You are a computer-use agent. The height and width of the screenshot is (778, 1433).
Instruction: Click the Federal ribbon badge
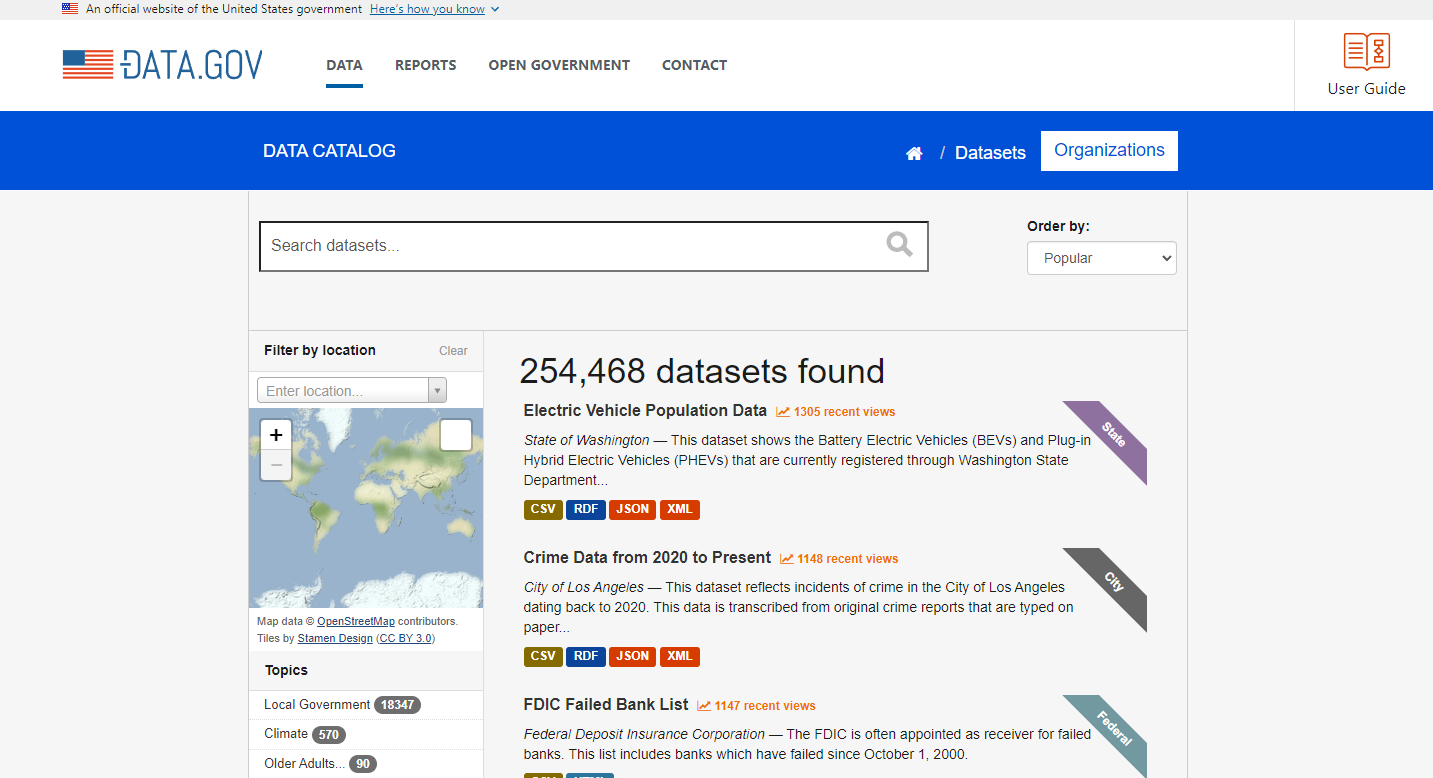pos(1110,732)
